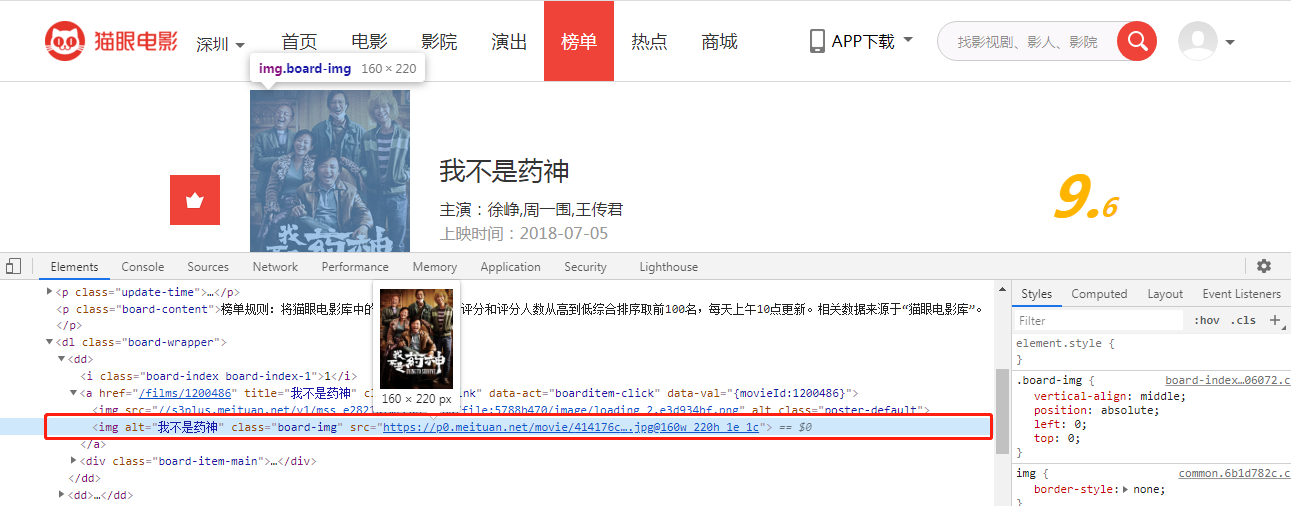Screen dimensions: 1291x506
Task: Open the 热点 navigation item
Action: [649, 41]
